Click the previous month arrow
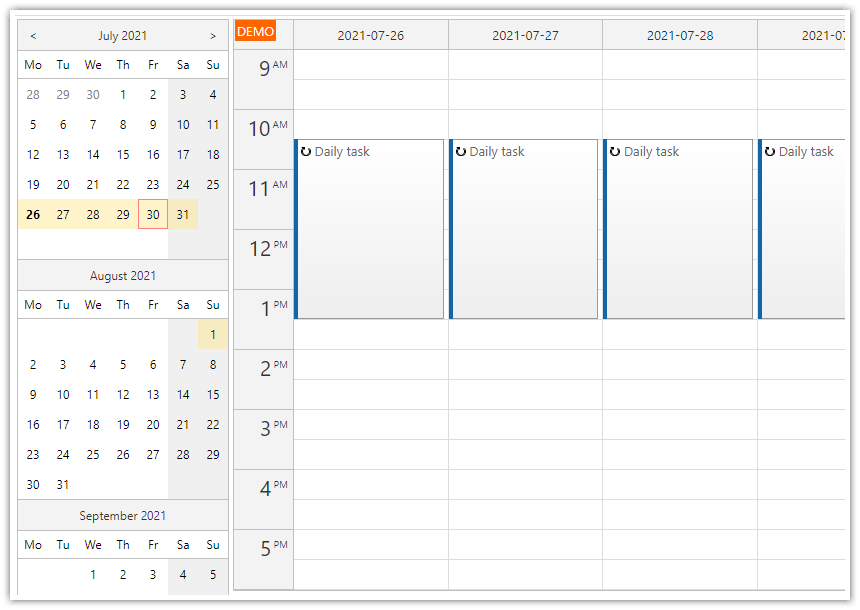This screenshot has width=860, height=610. [x=33, y=36]
